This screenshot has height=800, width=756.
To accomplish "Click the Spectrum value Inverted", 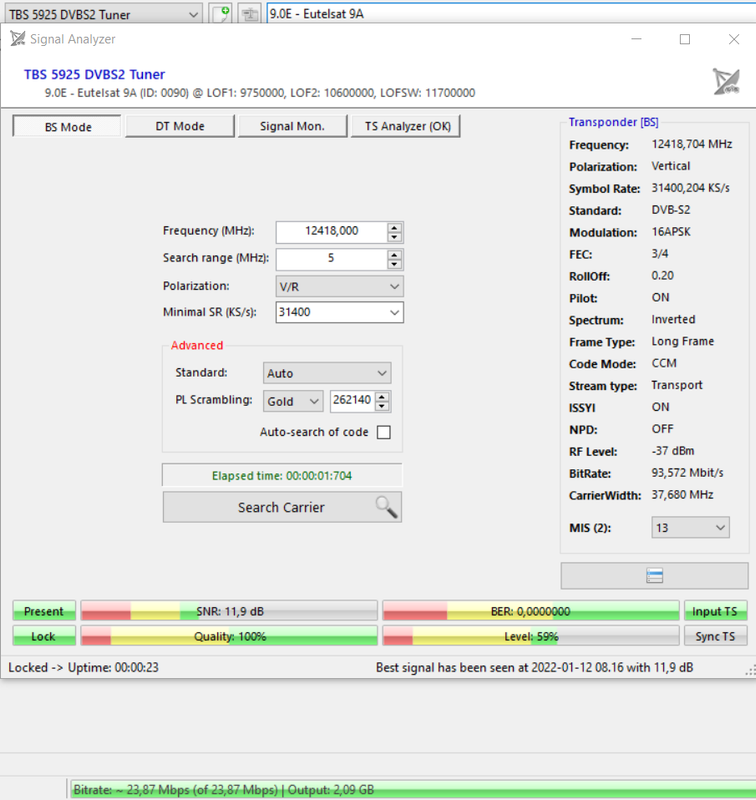I will click(x=673, y=319).
